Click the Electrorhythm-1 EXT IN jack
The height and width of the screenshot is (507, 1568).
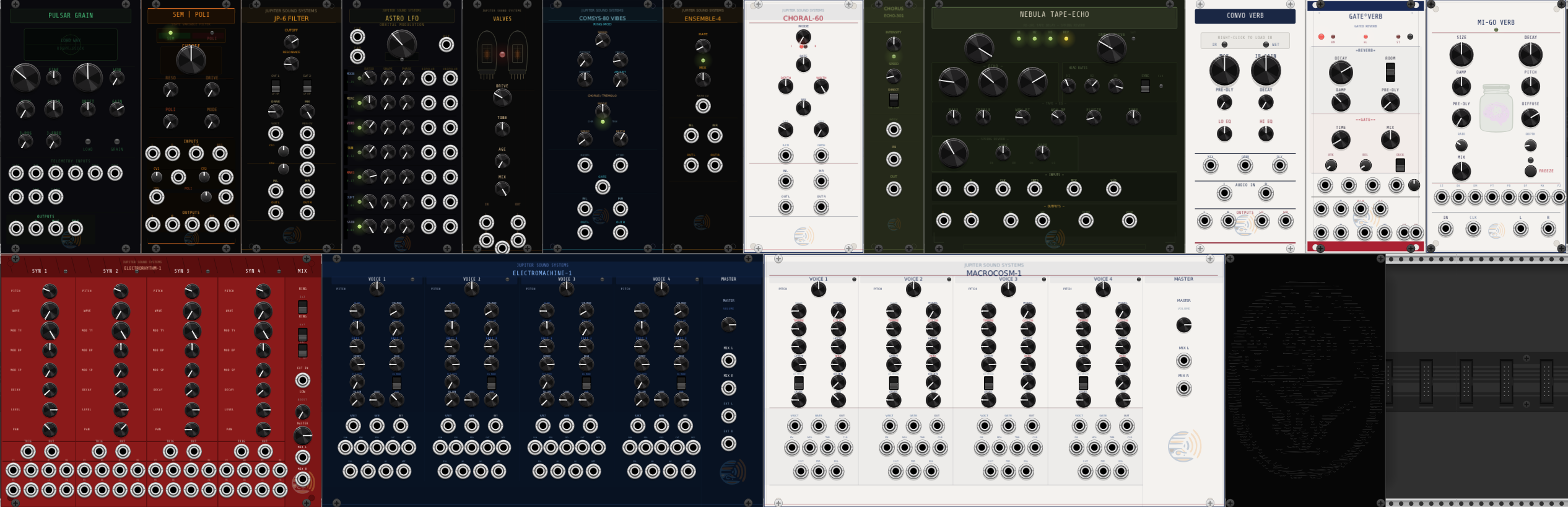(303, 380)
